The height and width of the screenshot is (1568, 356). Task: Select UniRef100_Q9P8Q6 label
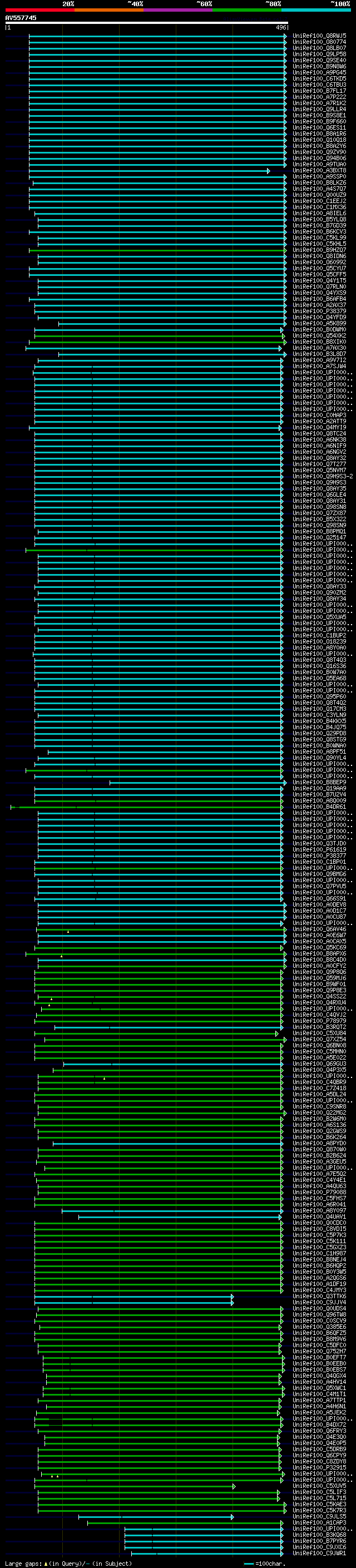319,972
